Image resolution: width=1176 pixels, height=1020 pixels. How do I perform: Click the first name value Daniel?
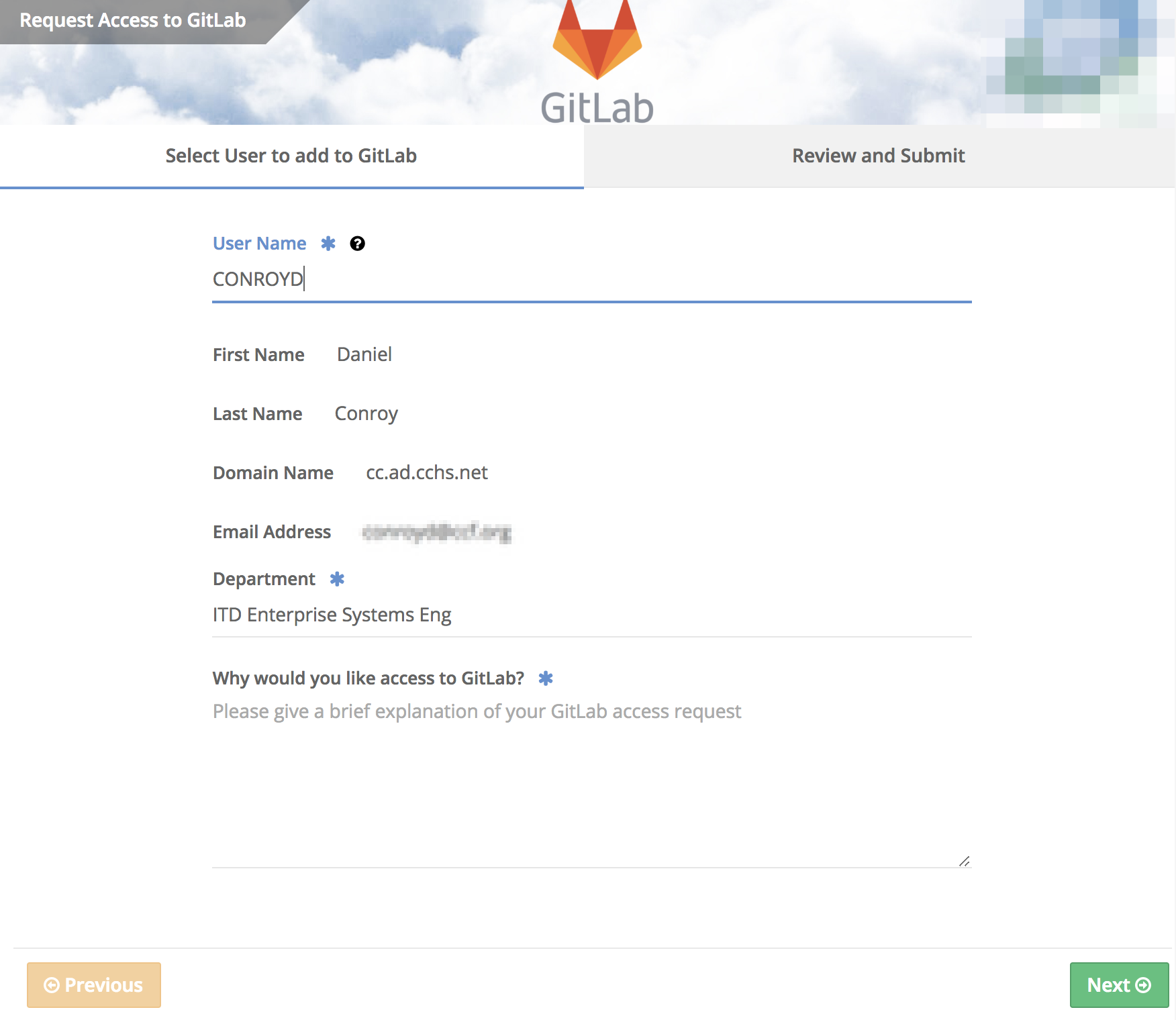click(x=364, y=354)
